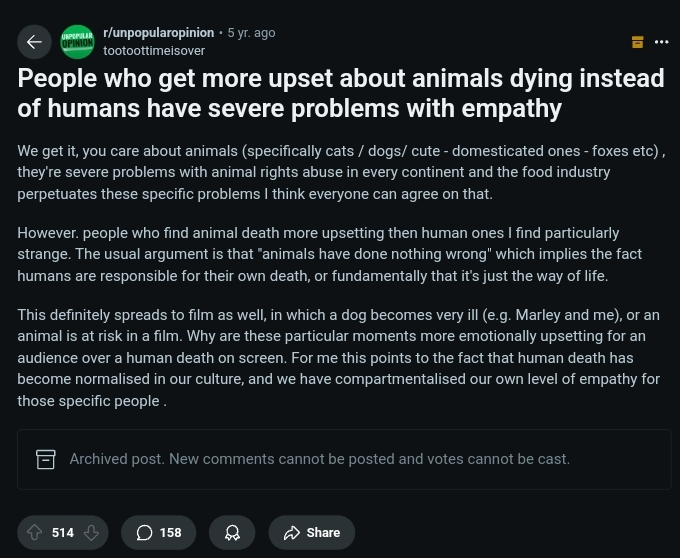Screen dimensions: 680x558
Task: Open user profile tootoottimeisover
Action: point(154,51)
